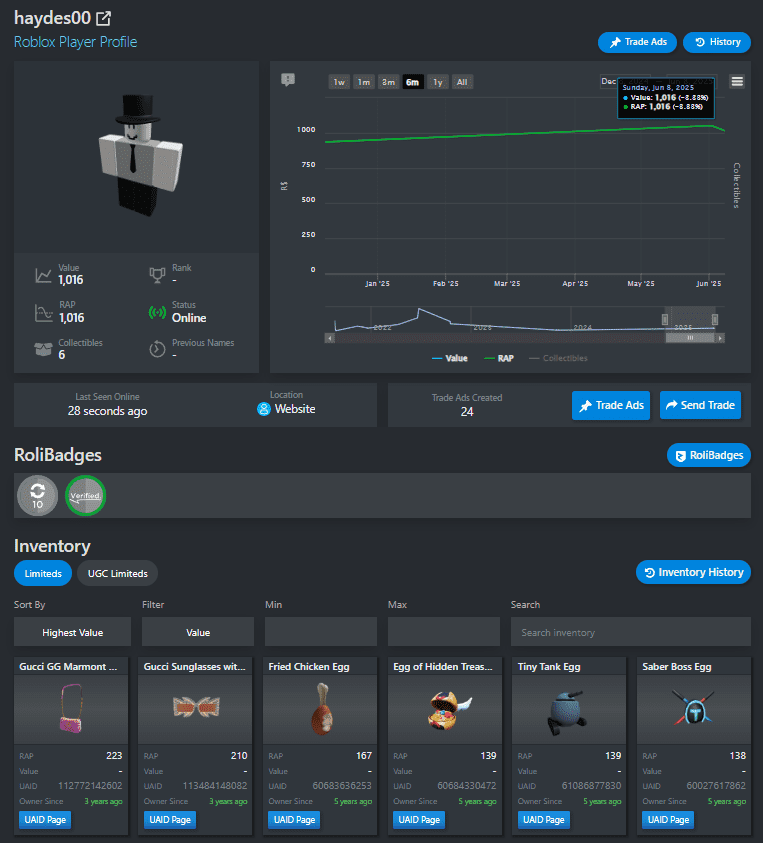The width and height of the screenshot is (763, 843).
Task: Click the Rank trophy icon
Action: [157, 275]
